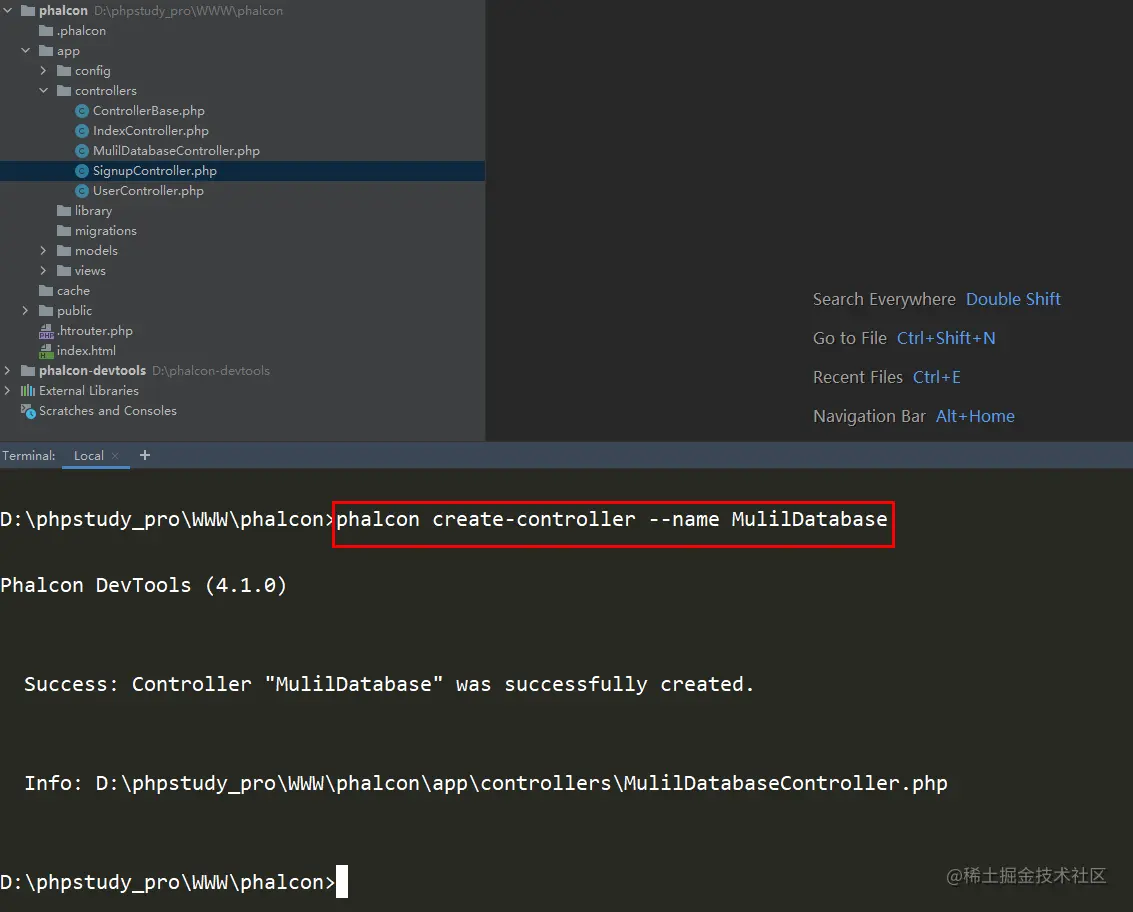
Task: Click the Ctrl+E shortcut hint
Action: pos(936,377)
